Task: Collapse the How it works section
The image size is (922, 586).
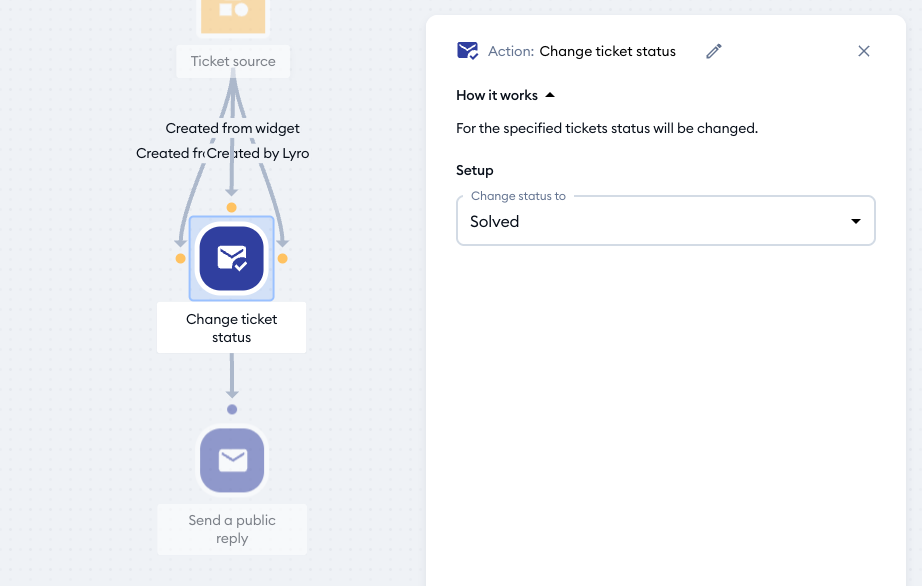Action: coord(505,95)
